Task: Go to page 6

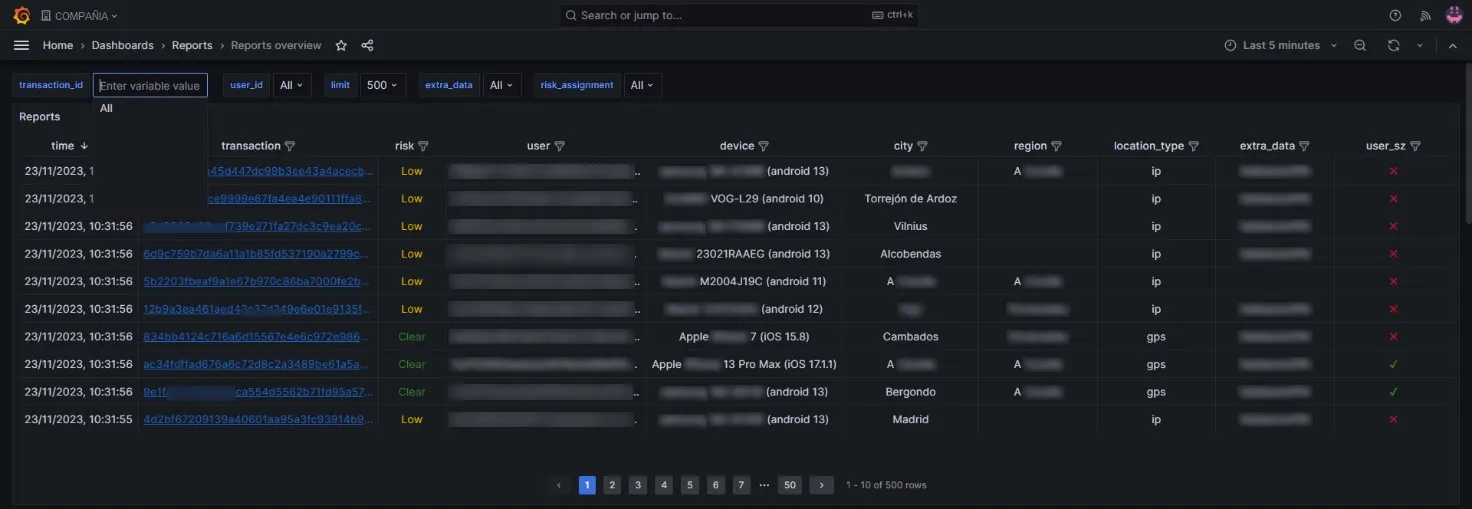Action: 716,485
